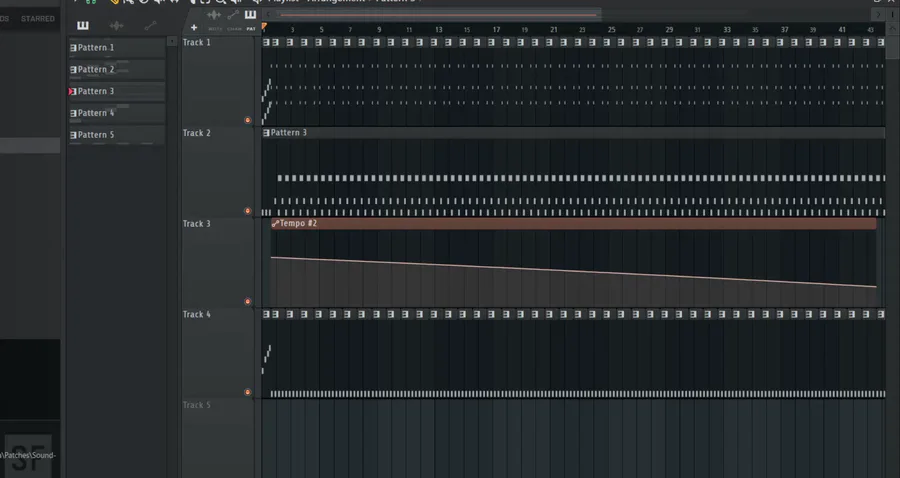Jump to bar 13 on the timeline ruler

point(439,29)
